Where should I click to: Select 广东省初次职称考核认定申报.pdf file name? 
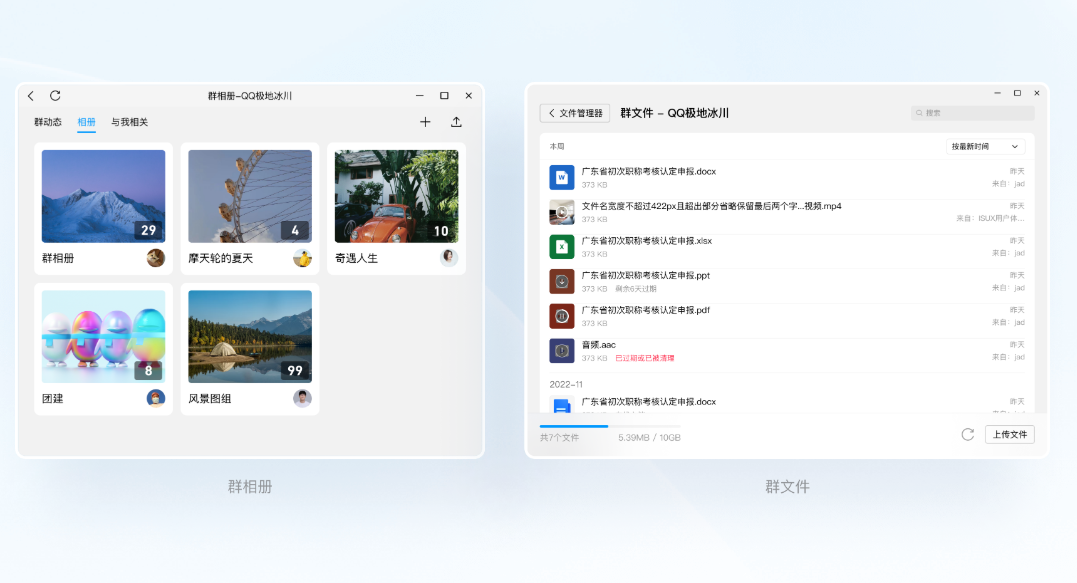point(646,310)
